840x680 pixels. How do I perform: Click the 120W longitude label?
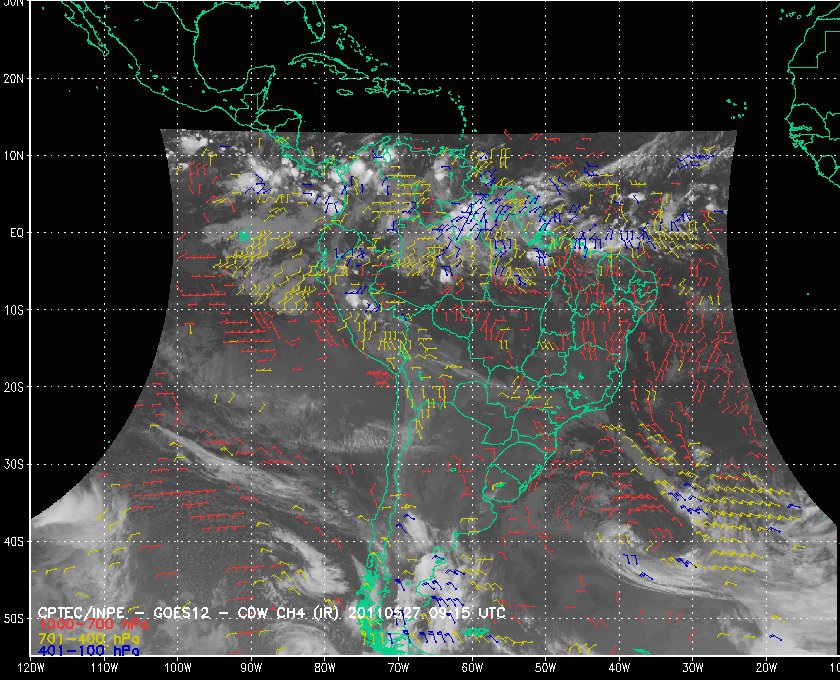click(x=32, y=668)
